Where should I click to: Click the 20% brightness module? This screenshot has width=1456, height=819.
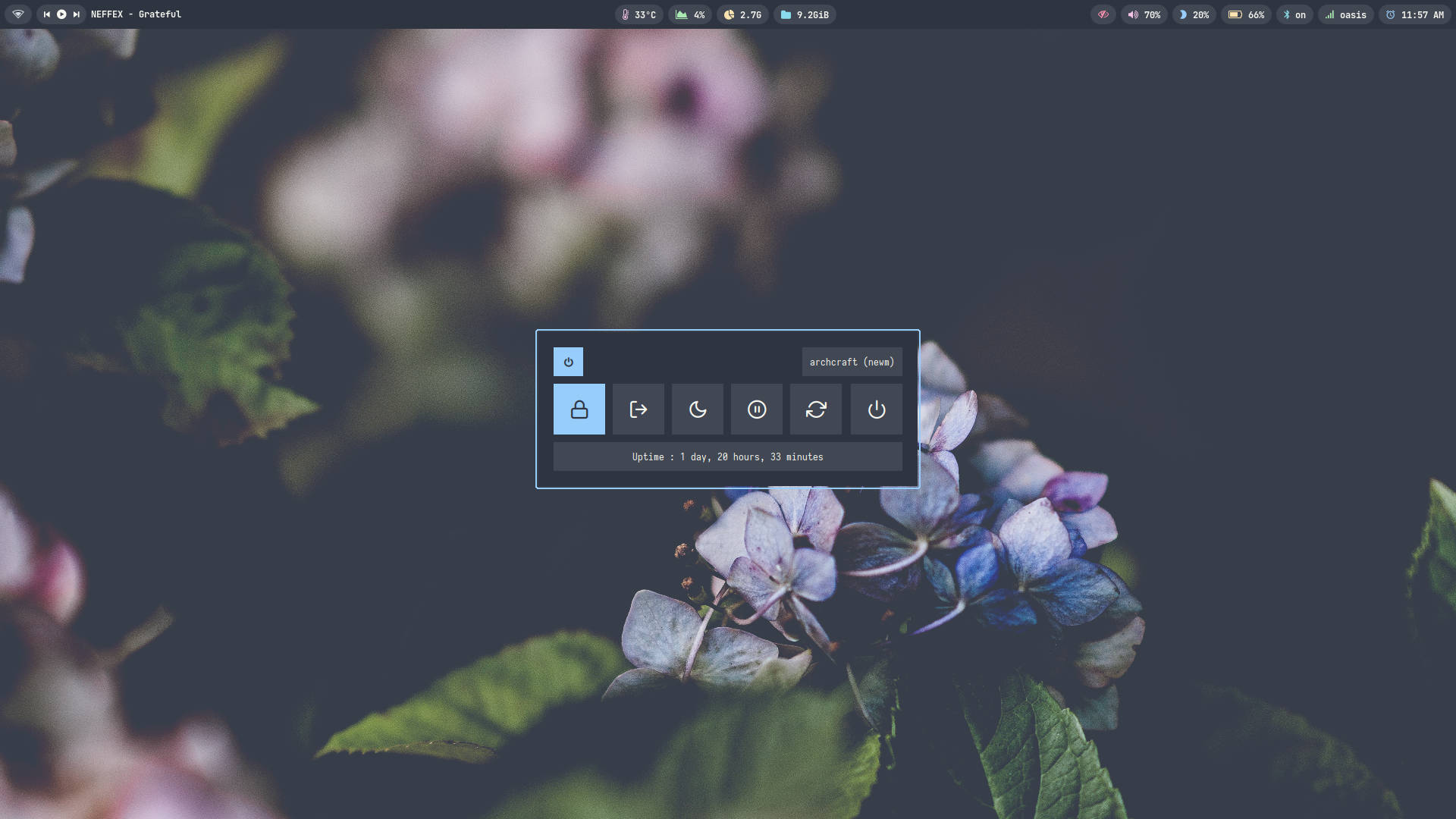(x=1194, y=14)
